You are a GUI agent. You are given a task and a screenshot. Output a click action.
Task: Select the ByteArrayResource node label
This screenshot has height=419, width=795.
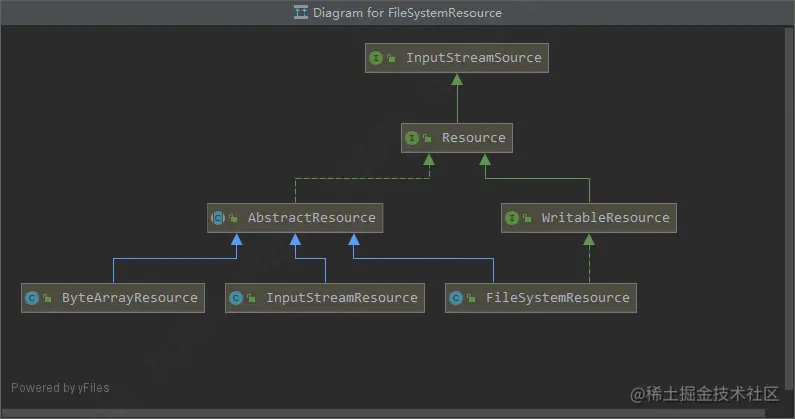[x=130, y=298]
